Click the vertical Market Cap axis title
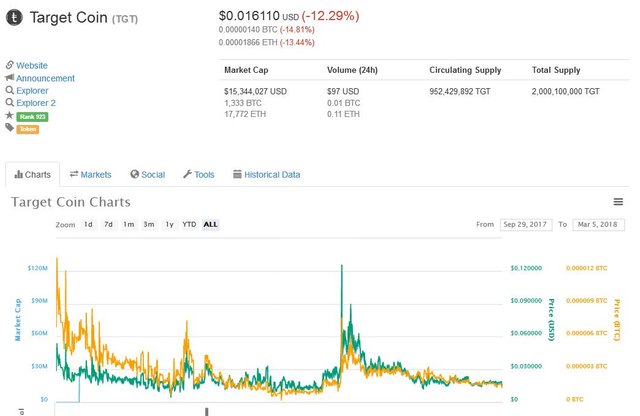 click(18, 320)
